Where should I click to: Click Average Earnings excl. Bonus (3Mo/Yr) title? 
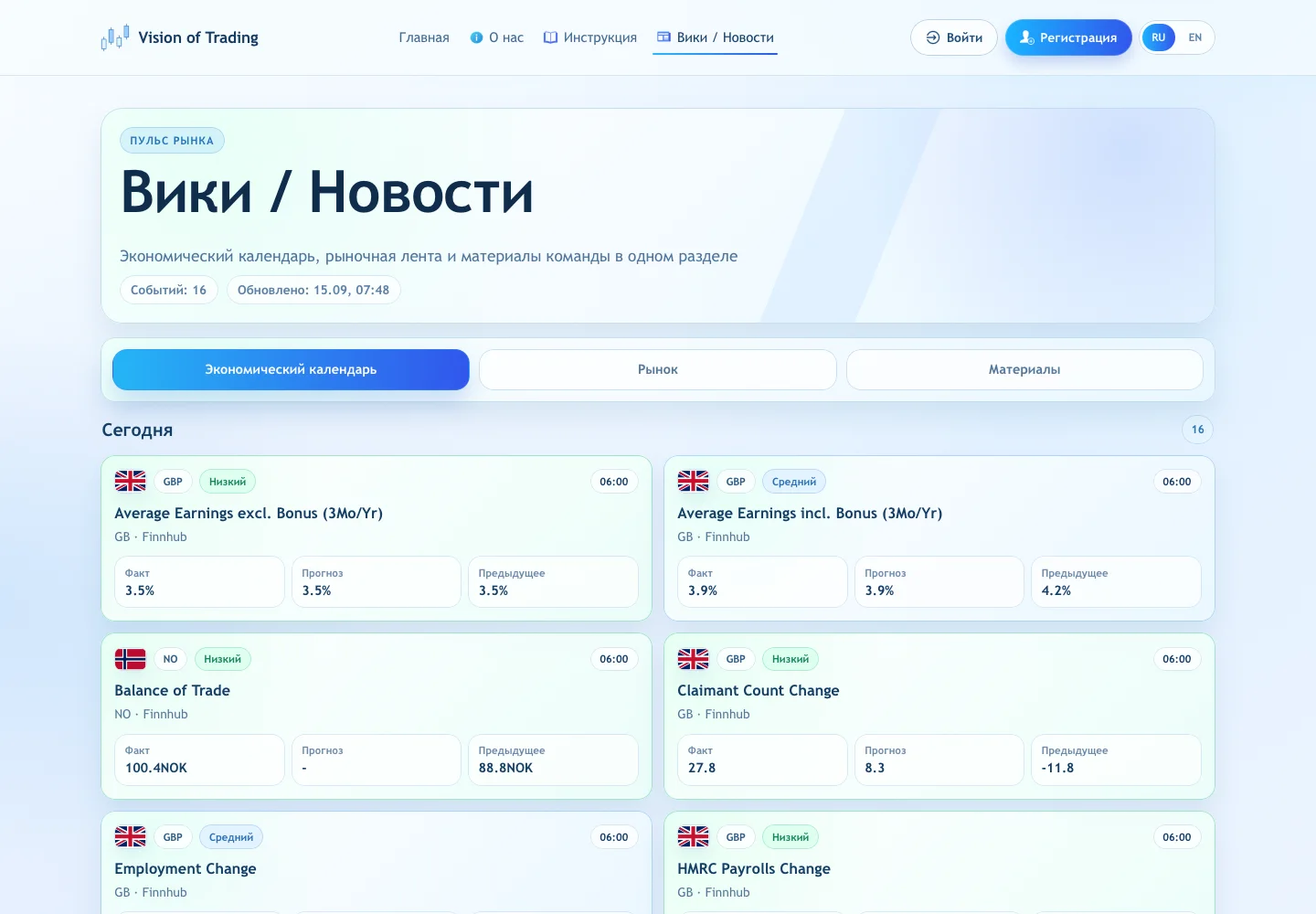pos(249,513)
